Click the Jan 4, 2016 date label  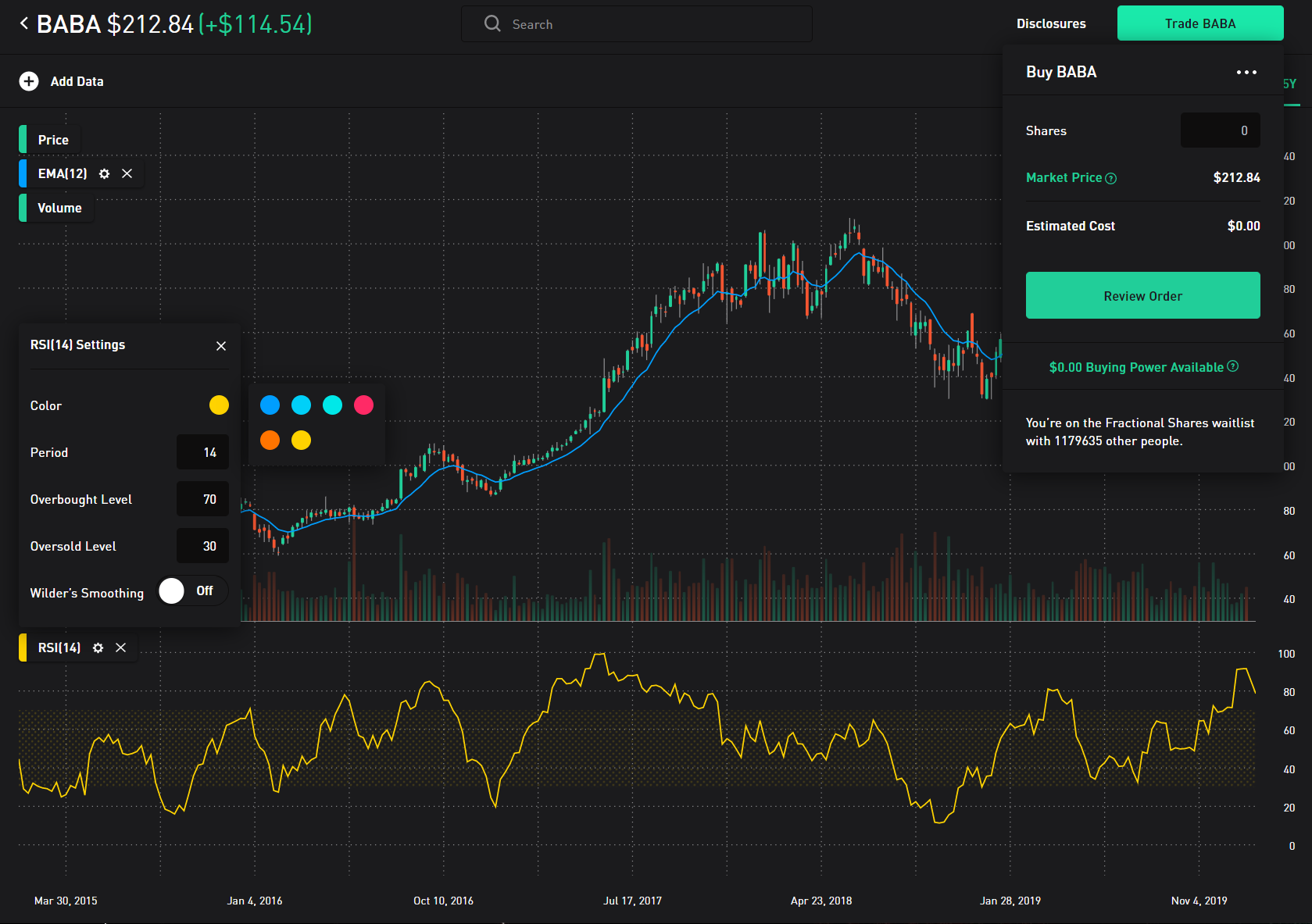pos(255,901)
